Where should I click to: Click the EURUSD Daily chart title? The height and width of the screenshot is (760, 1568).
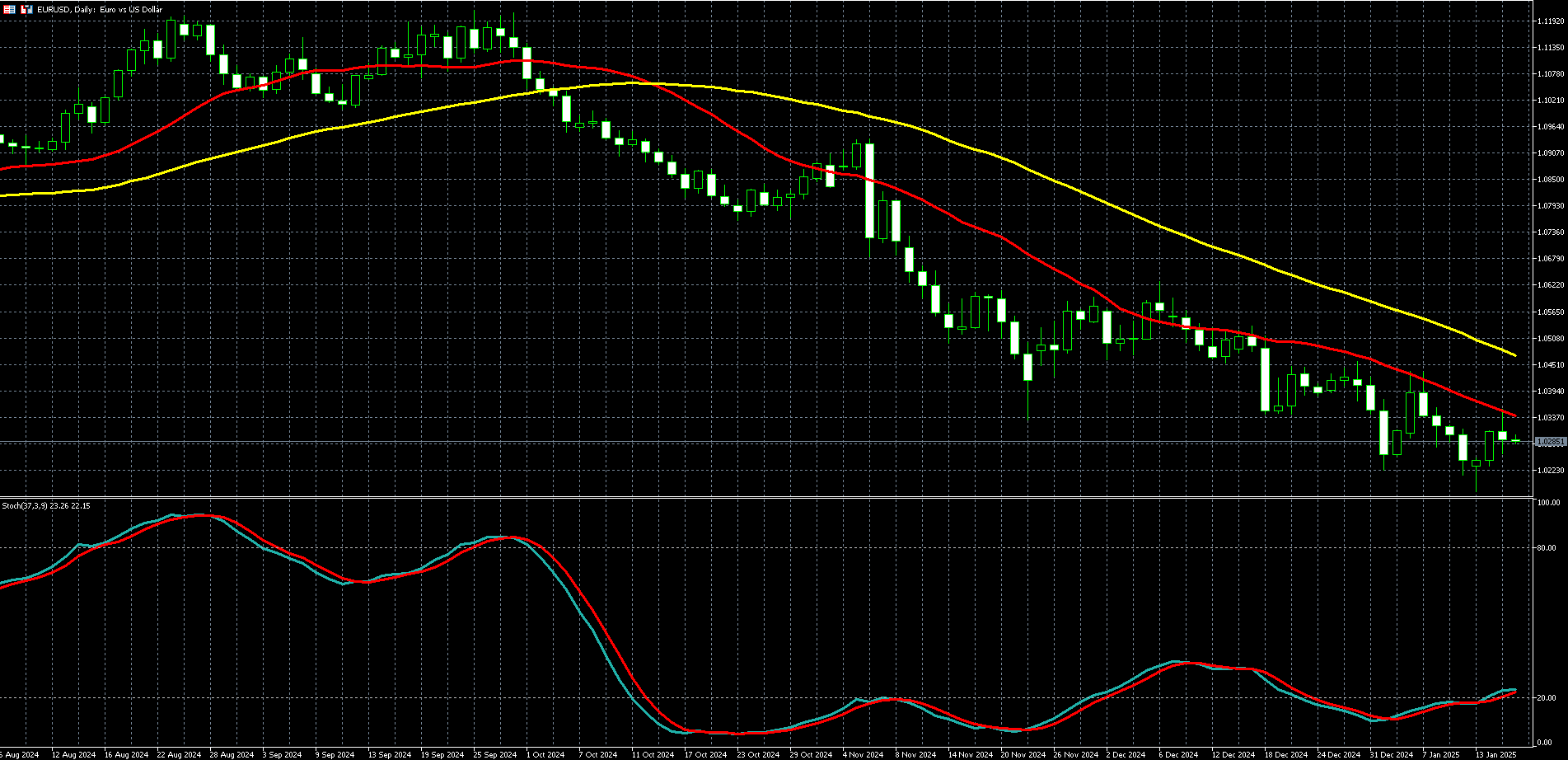tap(100, 9)
